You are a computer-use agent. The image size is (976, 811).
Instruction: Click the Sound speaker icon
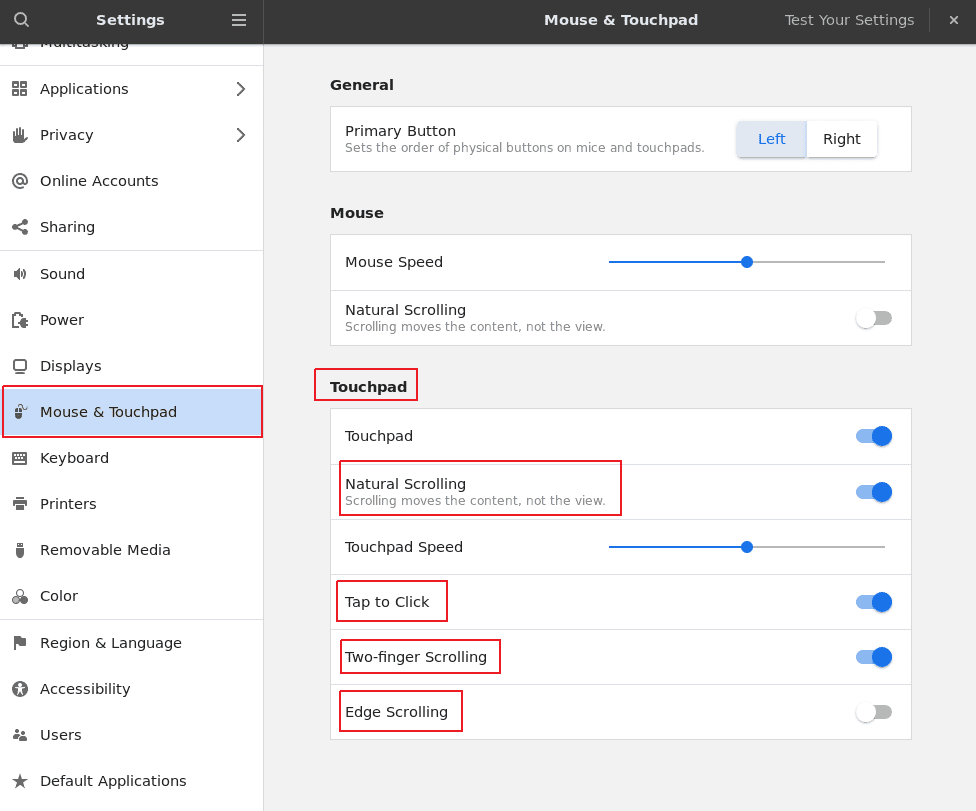19,274
